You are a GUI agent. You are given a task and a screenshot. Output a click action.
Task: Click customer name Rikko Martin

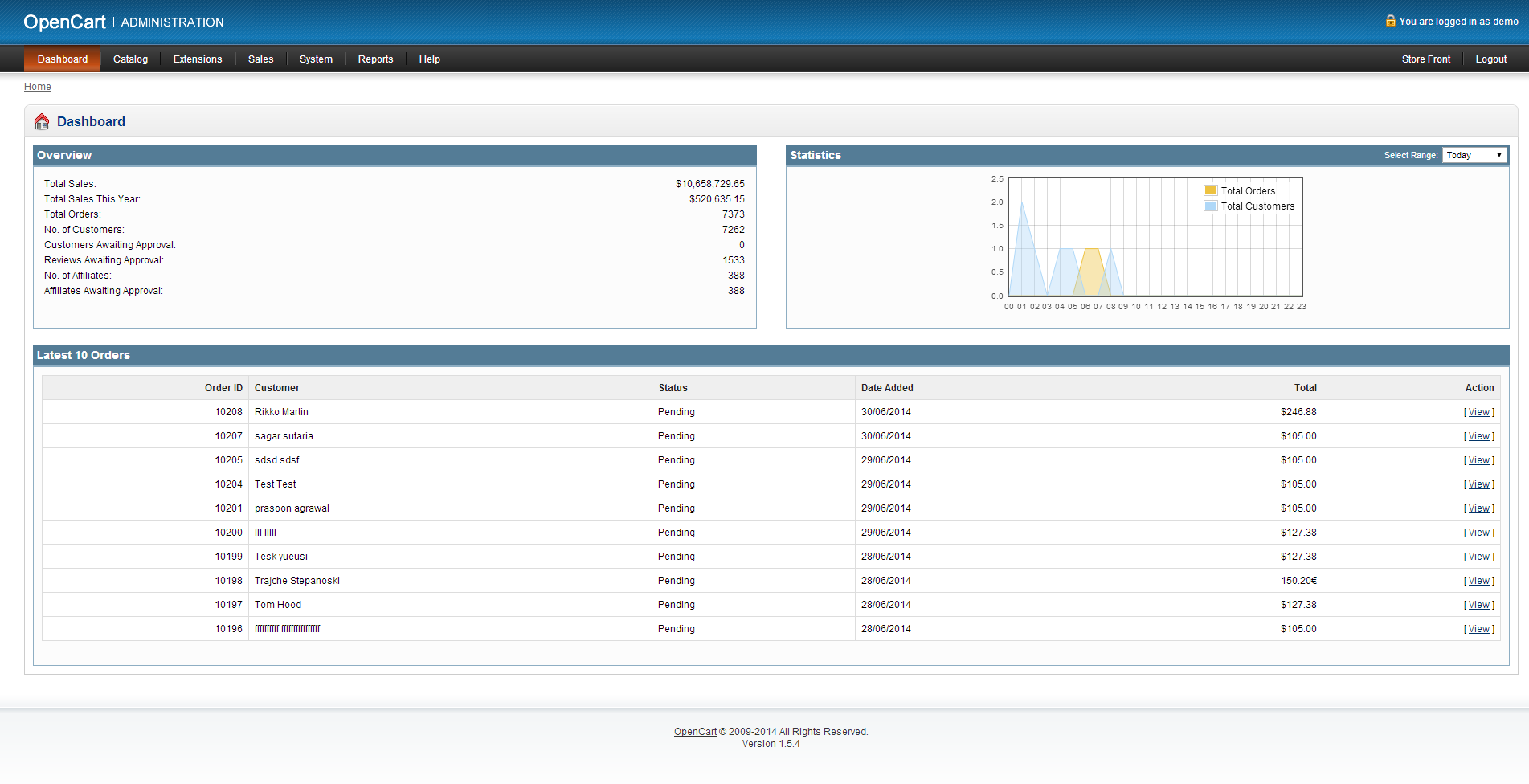click(x=281, y=412)
